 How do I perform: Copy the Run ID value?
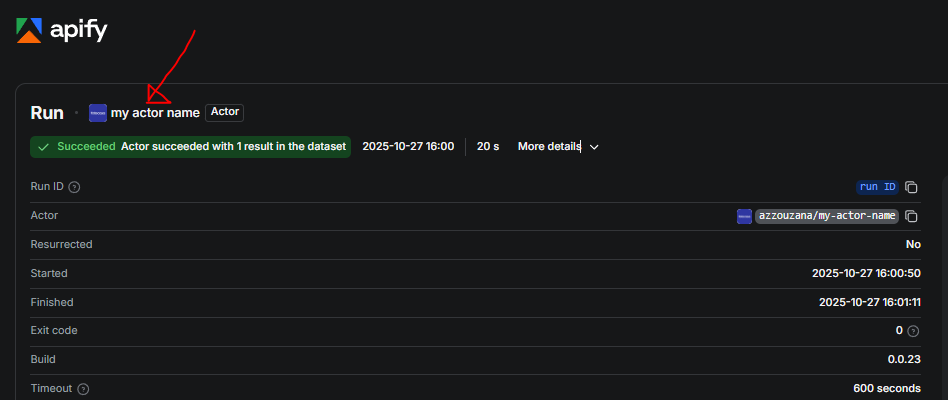(x=911, y=187)
